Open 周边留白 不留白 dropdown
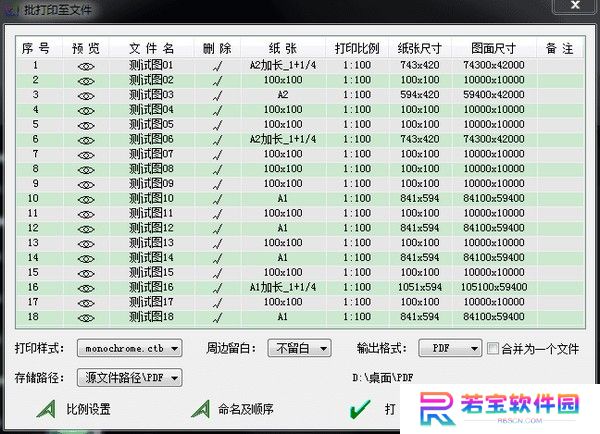The image size is (600, 434). point(299,348)
